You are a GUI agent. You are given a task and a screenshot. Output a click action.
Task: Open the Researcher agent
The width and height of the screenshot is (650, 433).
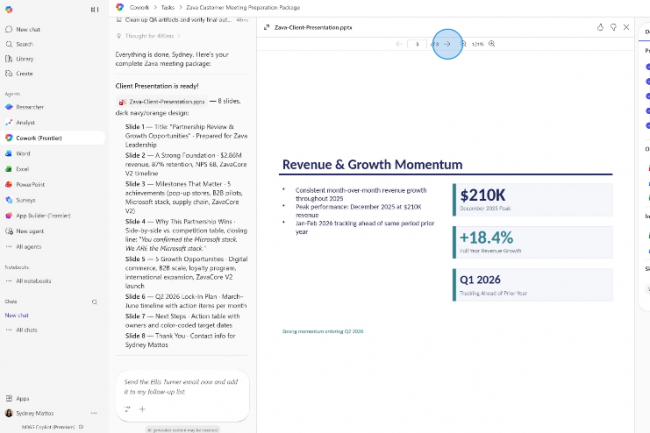tap(30, 106)
